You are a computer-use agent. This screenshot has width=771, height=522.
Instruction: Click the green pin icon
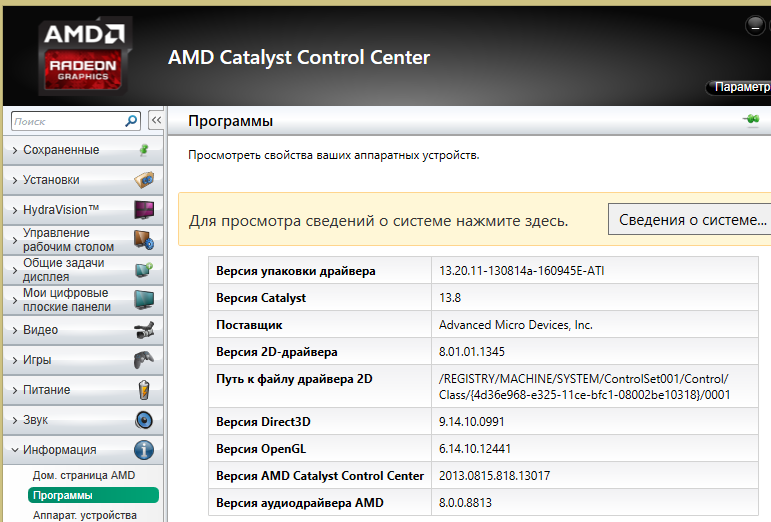tap(751, 121)
